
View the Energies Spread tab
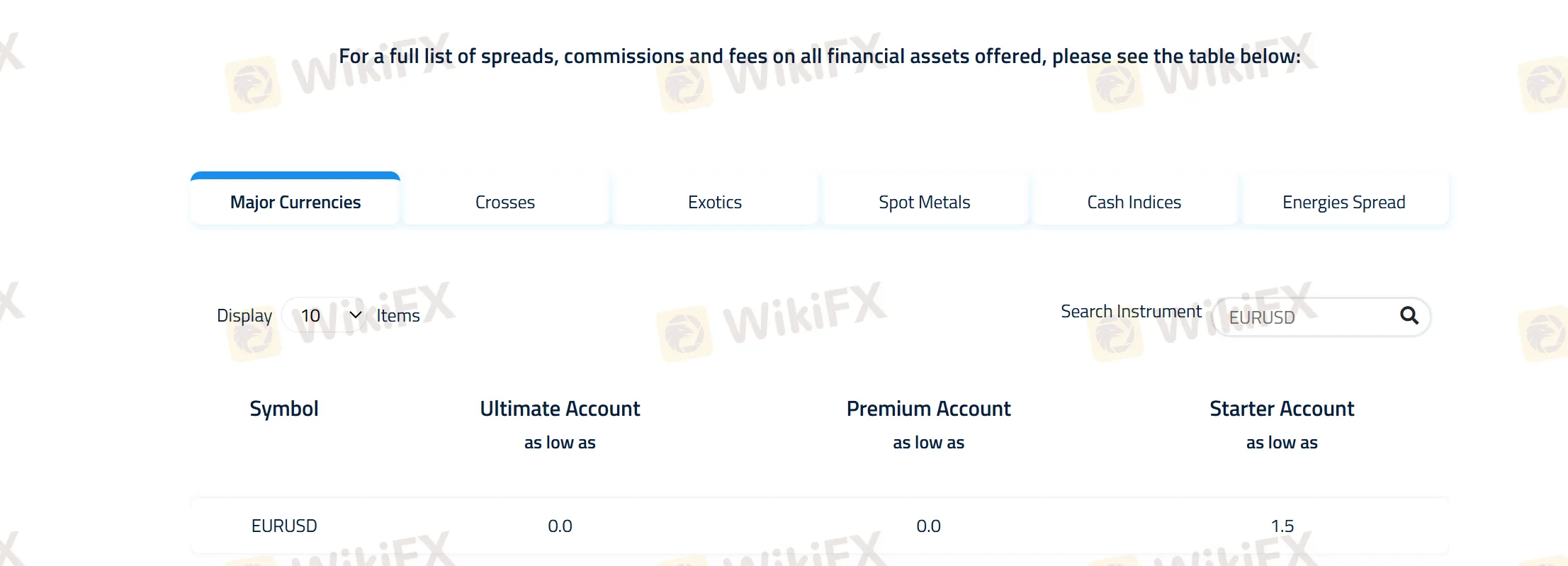(1343, 203)
